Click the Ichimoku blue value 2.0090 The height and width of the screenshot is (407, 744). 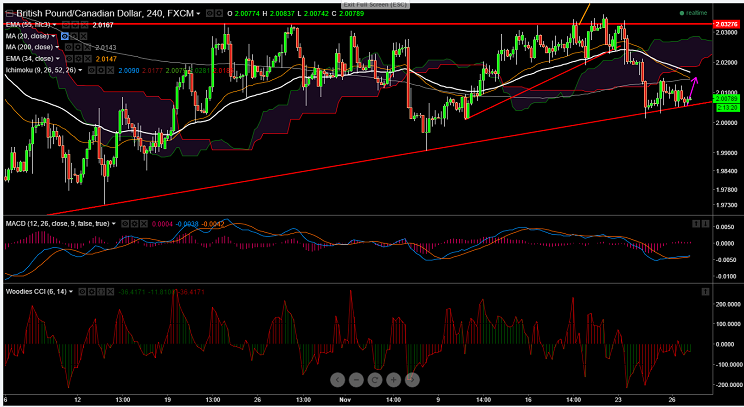tap(129, 70)
